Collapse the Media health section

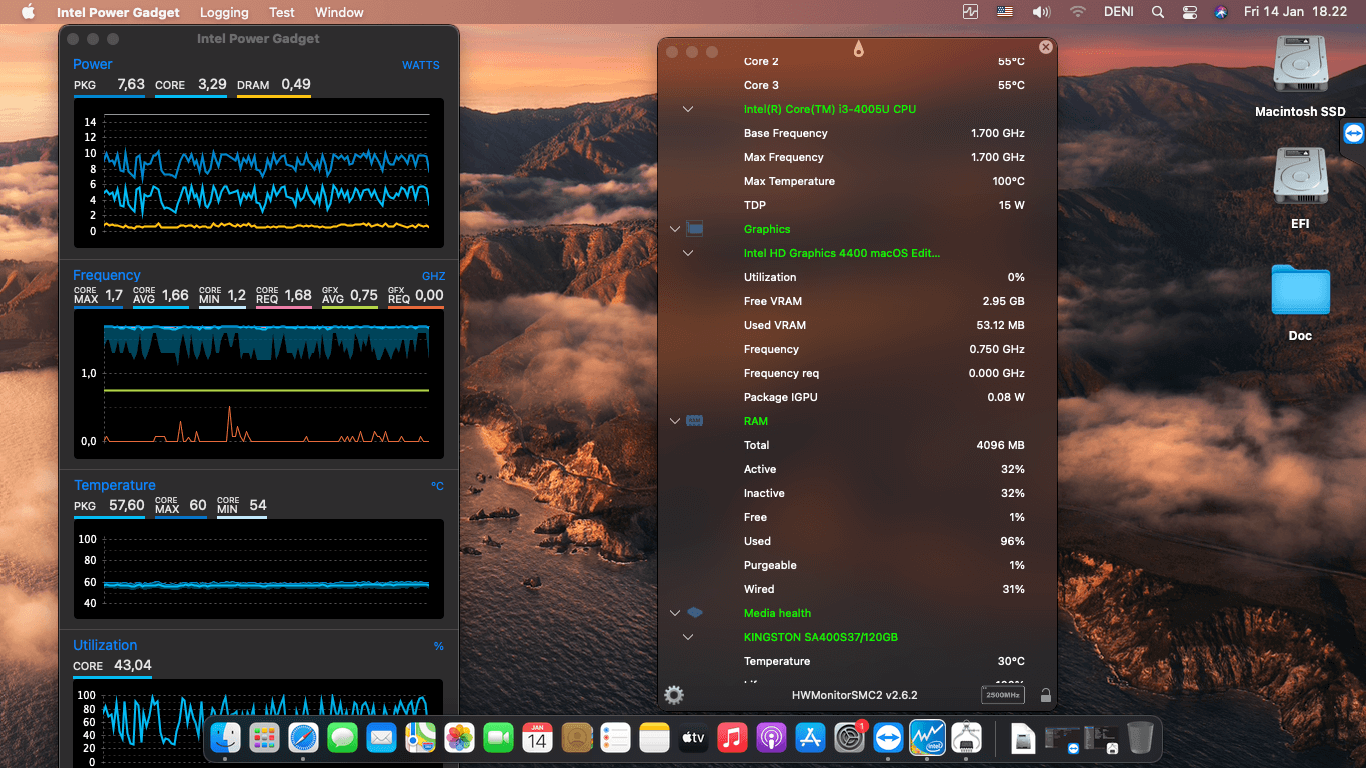tap(675, 613)
